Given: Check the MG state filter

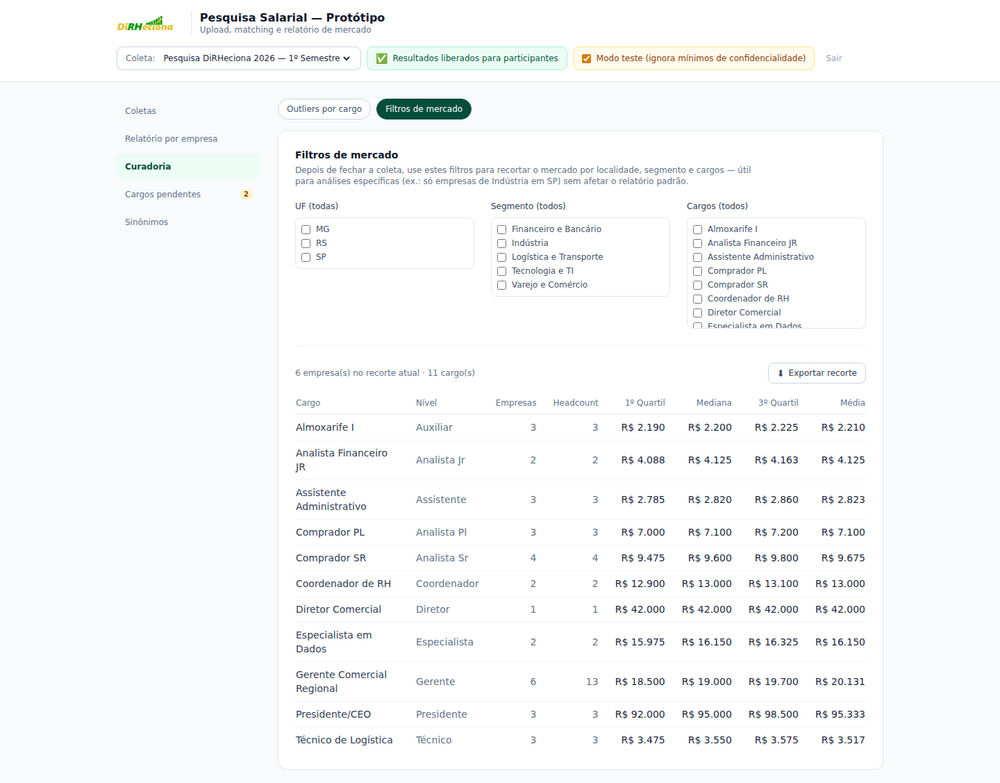Looking at the screenshot, I should coord(306,230).
